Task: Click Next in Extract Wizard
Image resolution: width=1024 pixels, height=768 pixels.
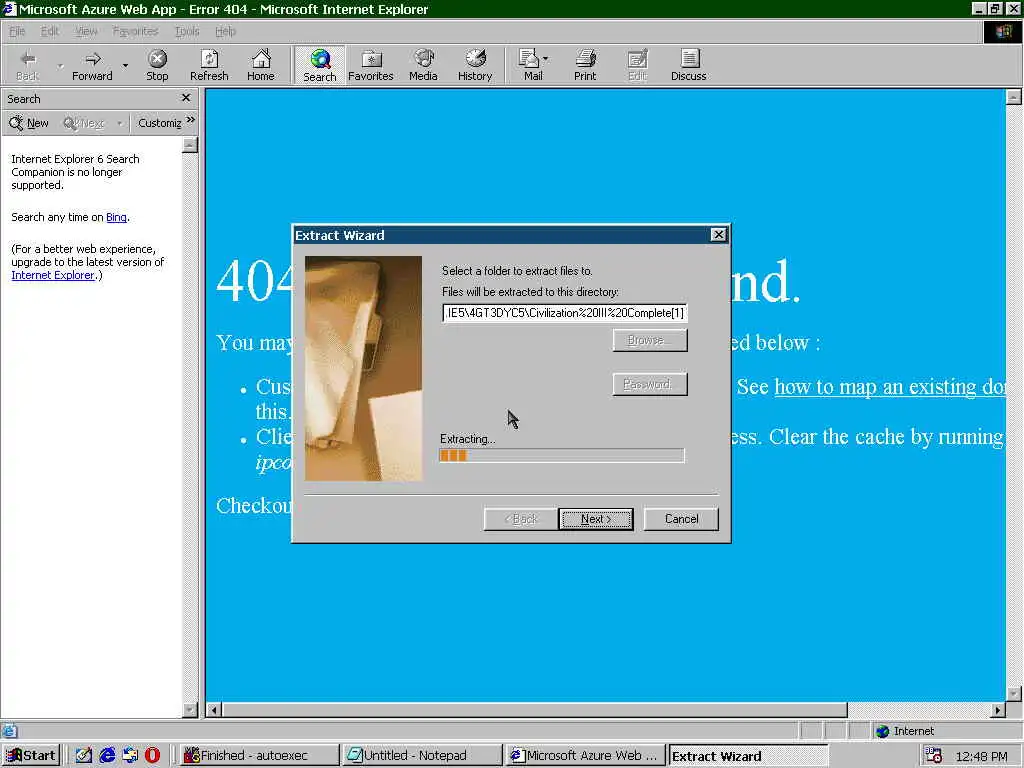Action: 596,519
